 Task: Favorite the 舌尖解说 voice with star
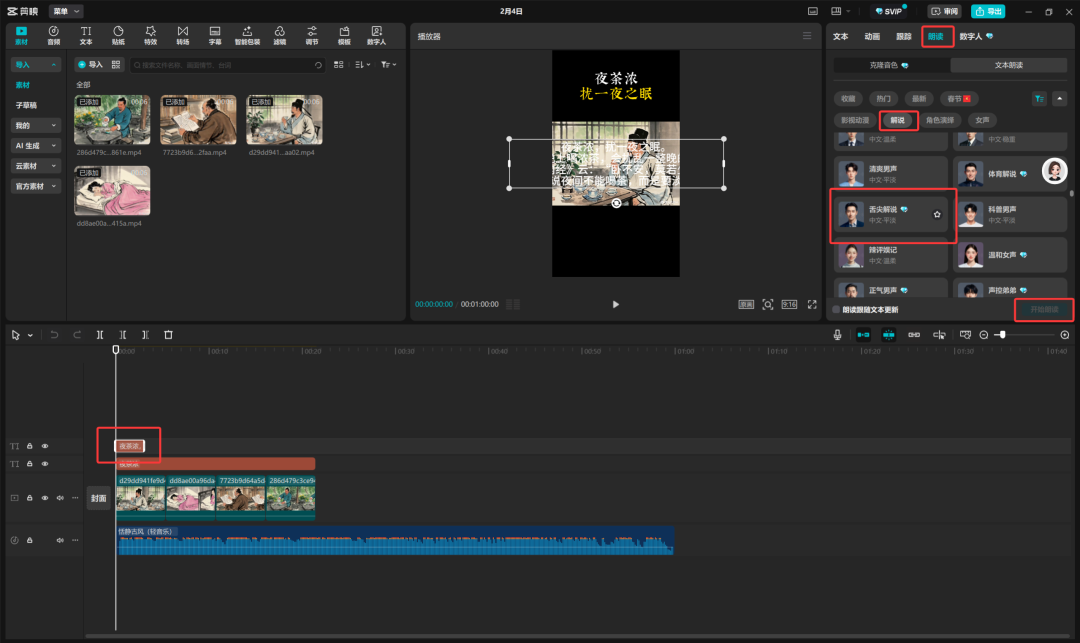coord(937,214)
